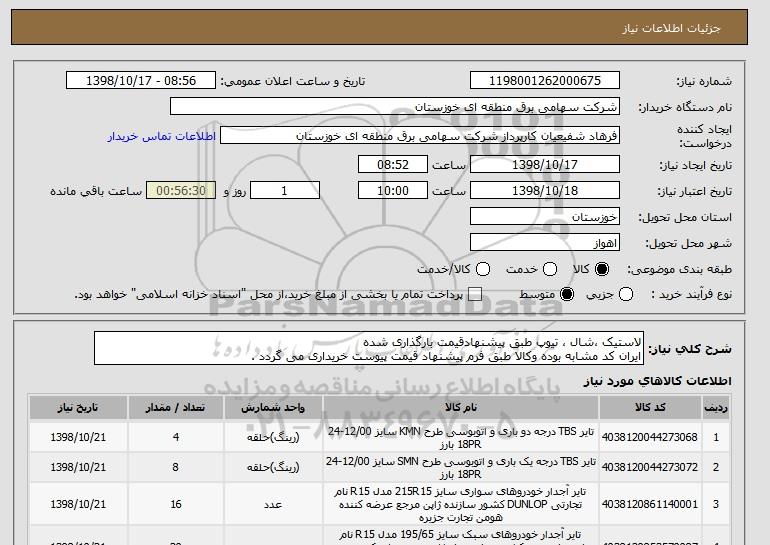Click the 195/65 R15 tire item name in row 4
The height and width of the screenshot is (545, 770).
pyautogui.click(x=461, y=537)
